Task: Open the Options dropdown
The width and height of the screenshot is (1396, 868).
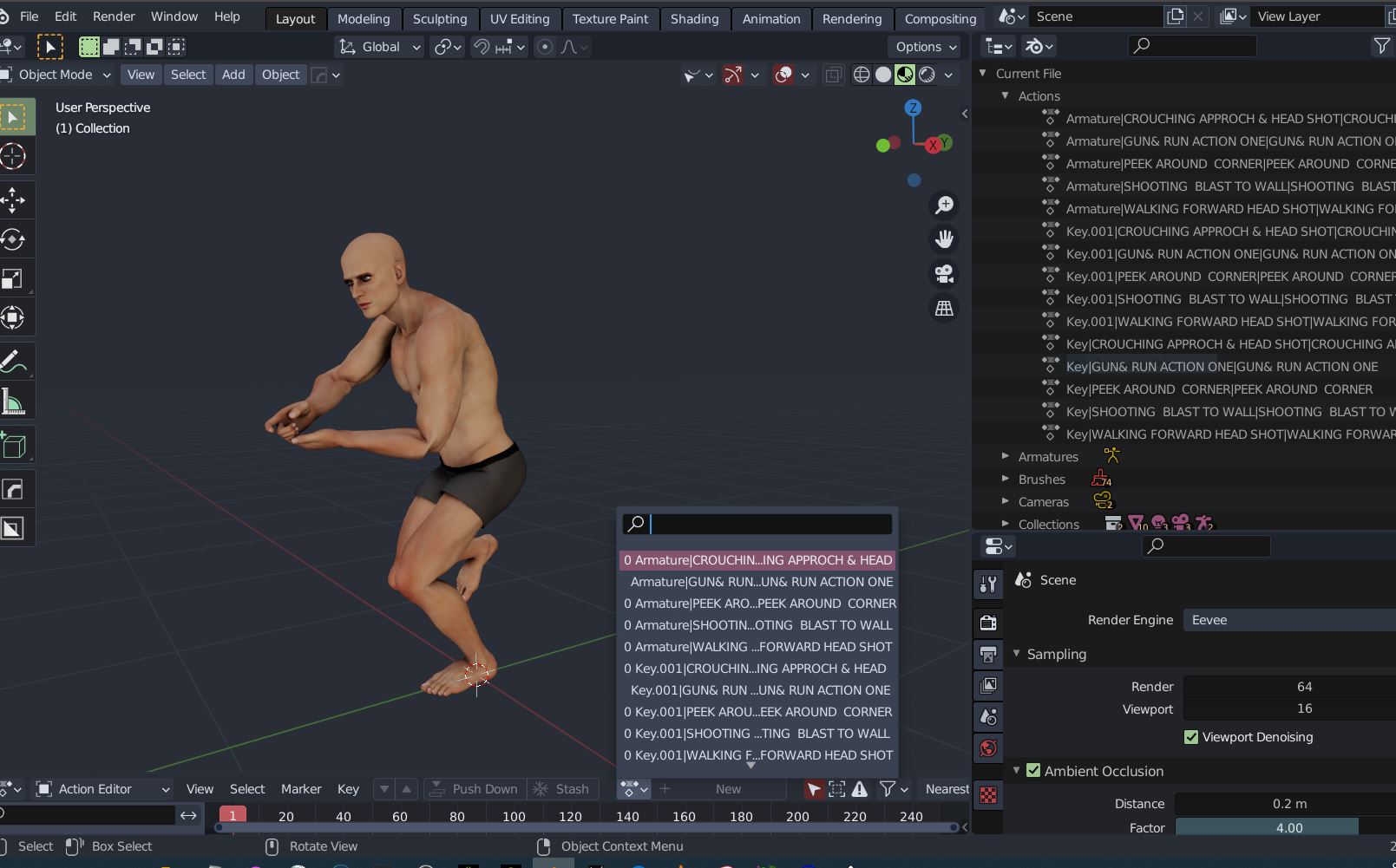Action: coord(925,47)
